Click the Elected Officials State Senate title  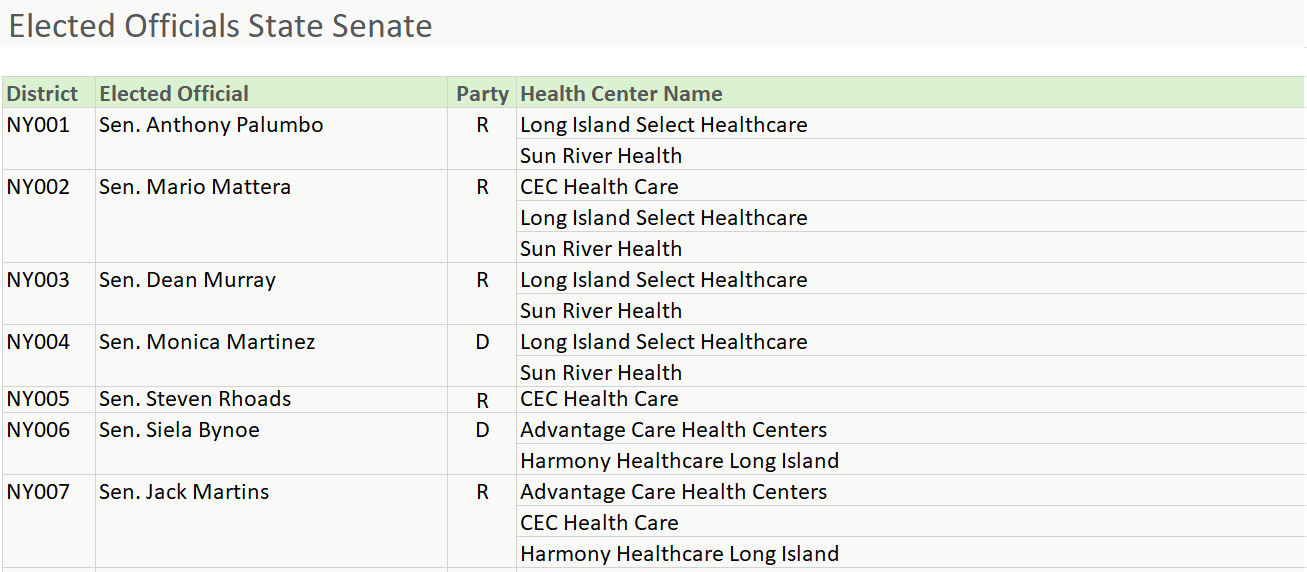(221, 26)
